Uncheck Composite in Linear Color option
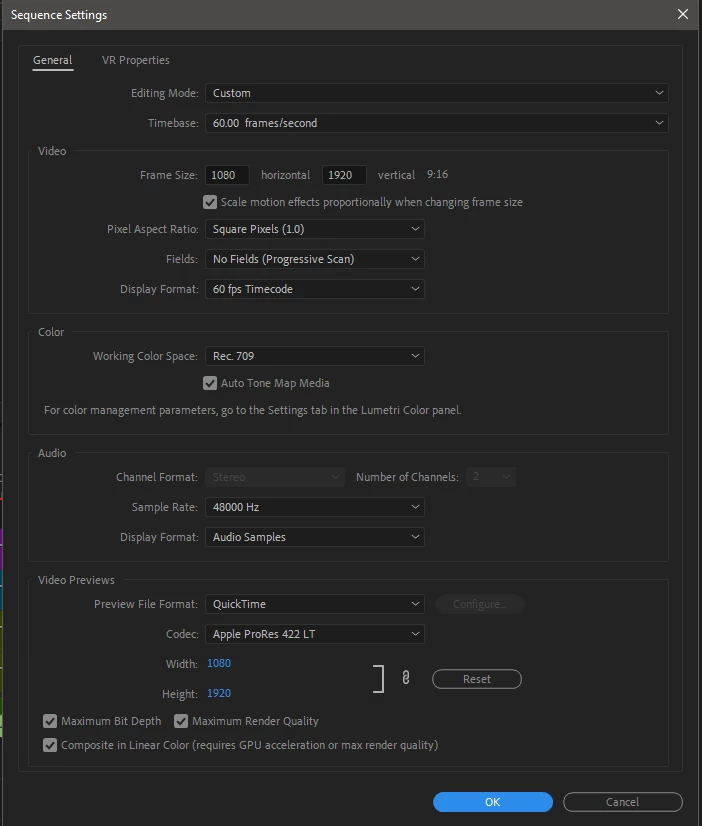702x826 pixels. (x=50, y=745)
